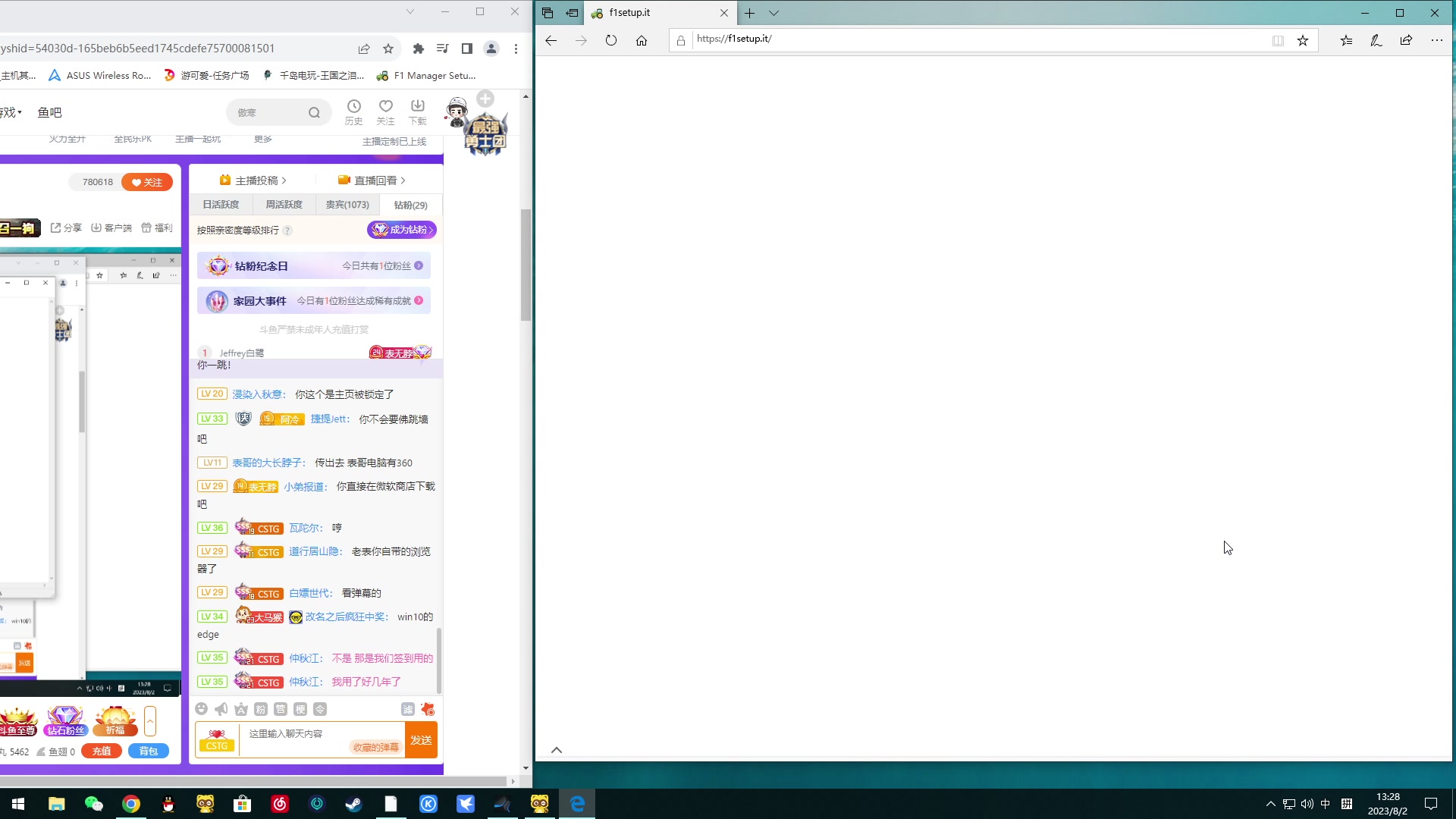The image size is (1456, 819).
Task: Toggle 令 button in chat toolbar
Action: click(x=320, y=709)
